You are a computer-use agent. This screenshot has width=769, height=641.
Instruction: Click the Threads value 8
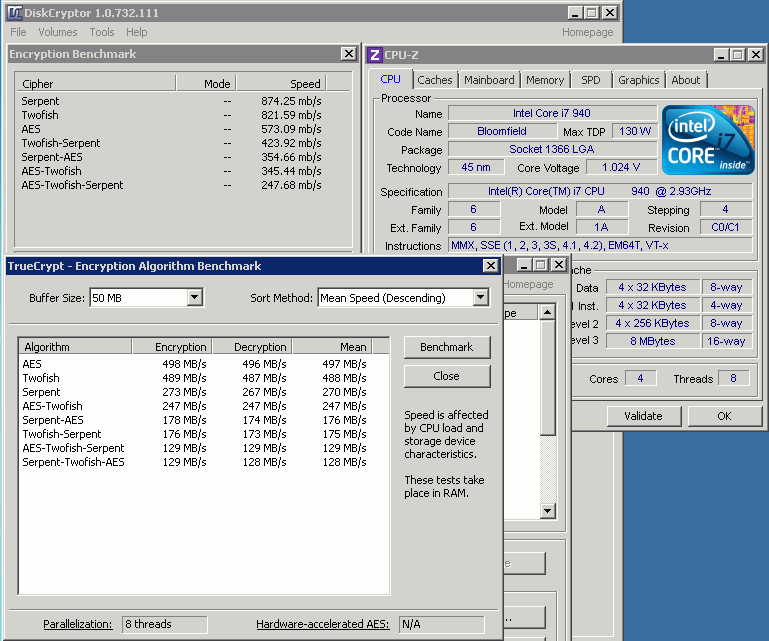[734, 378]
